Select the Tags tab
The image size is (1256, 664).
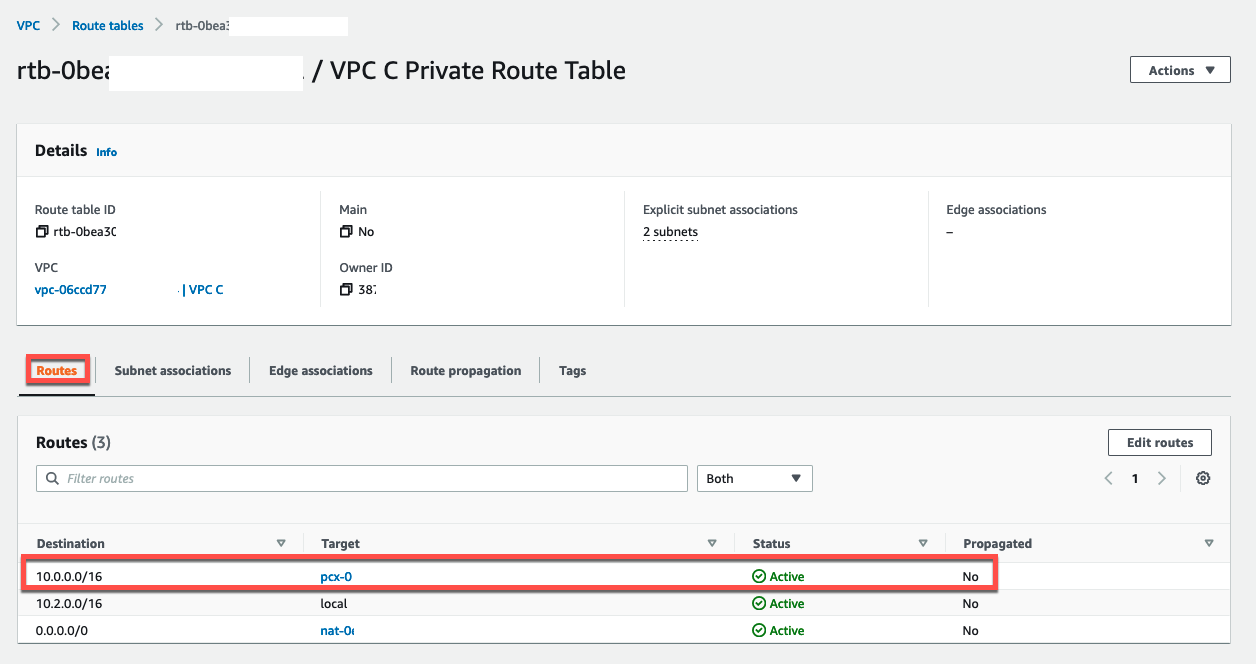[572, 371]
